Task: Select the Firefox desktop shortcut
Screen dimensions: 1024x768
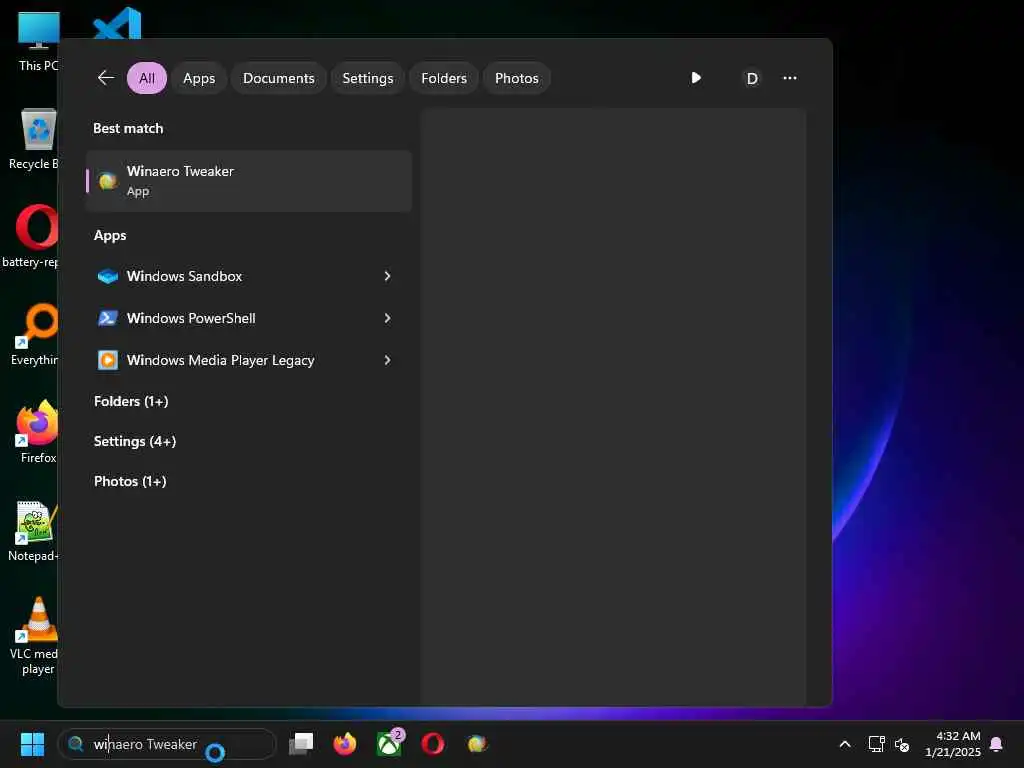Action: click(x=38, y=432)
